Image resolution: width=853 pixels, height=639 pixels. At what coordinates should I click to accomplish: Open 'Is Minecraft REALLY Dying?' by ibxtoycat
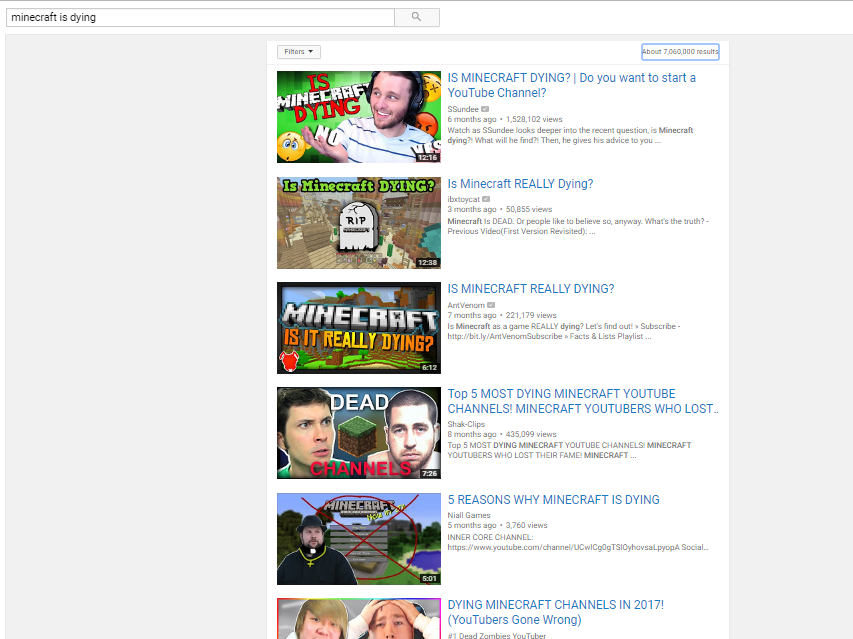tap(521, 184)
